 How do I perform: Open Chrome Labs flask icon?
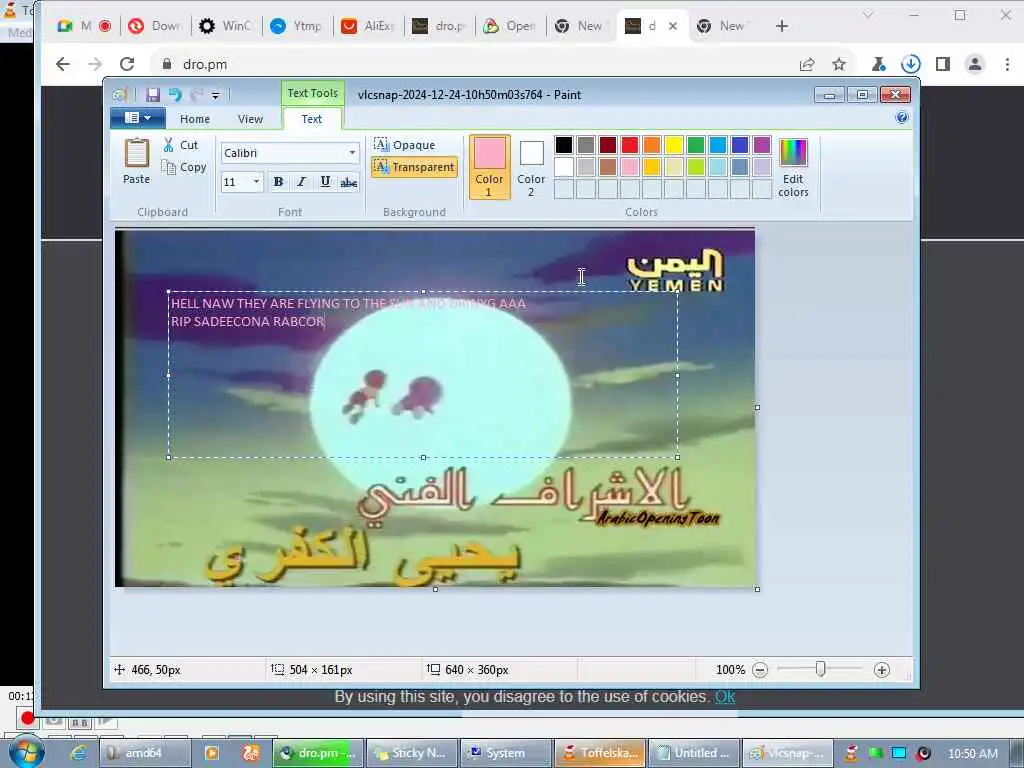(878, 64)
